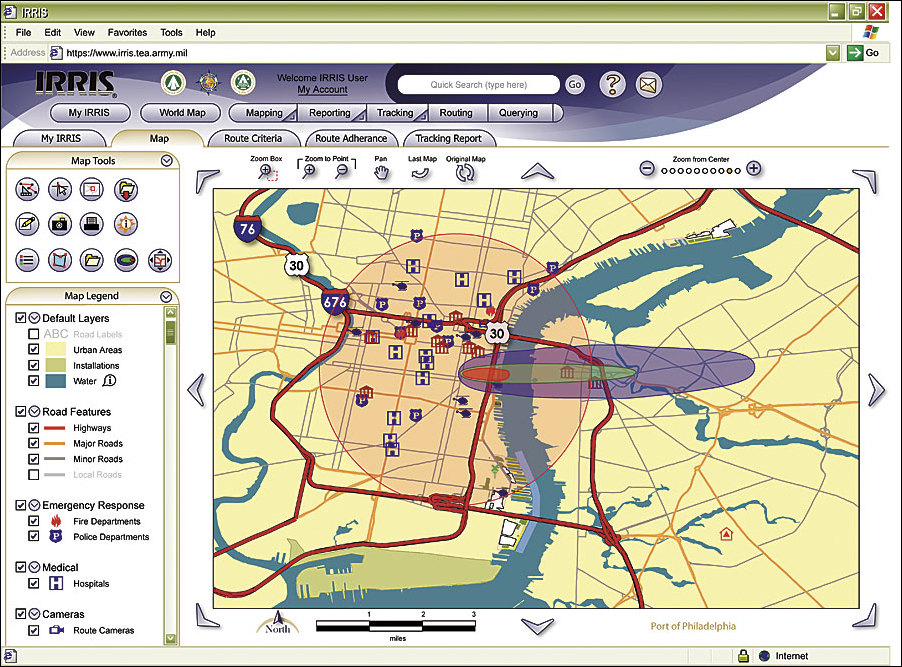Click the map re-center arrows tool

160,260
